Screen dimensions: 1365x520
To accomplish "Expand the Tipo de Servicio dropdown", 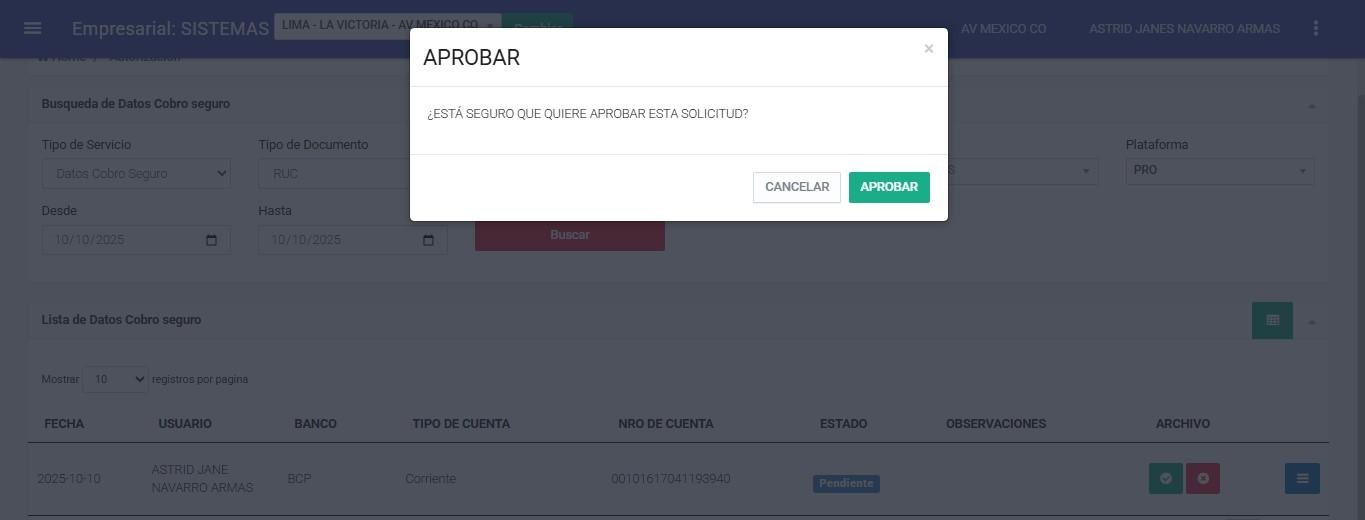I will [136, 174].
